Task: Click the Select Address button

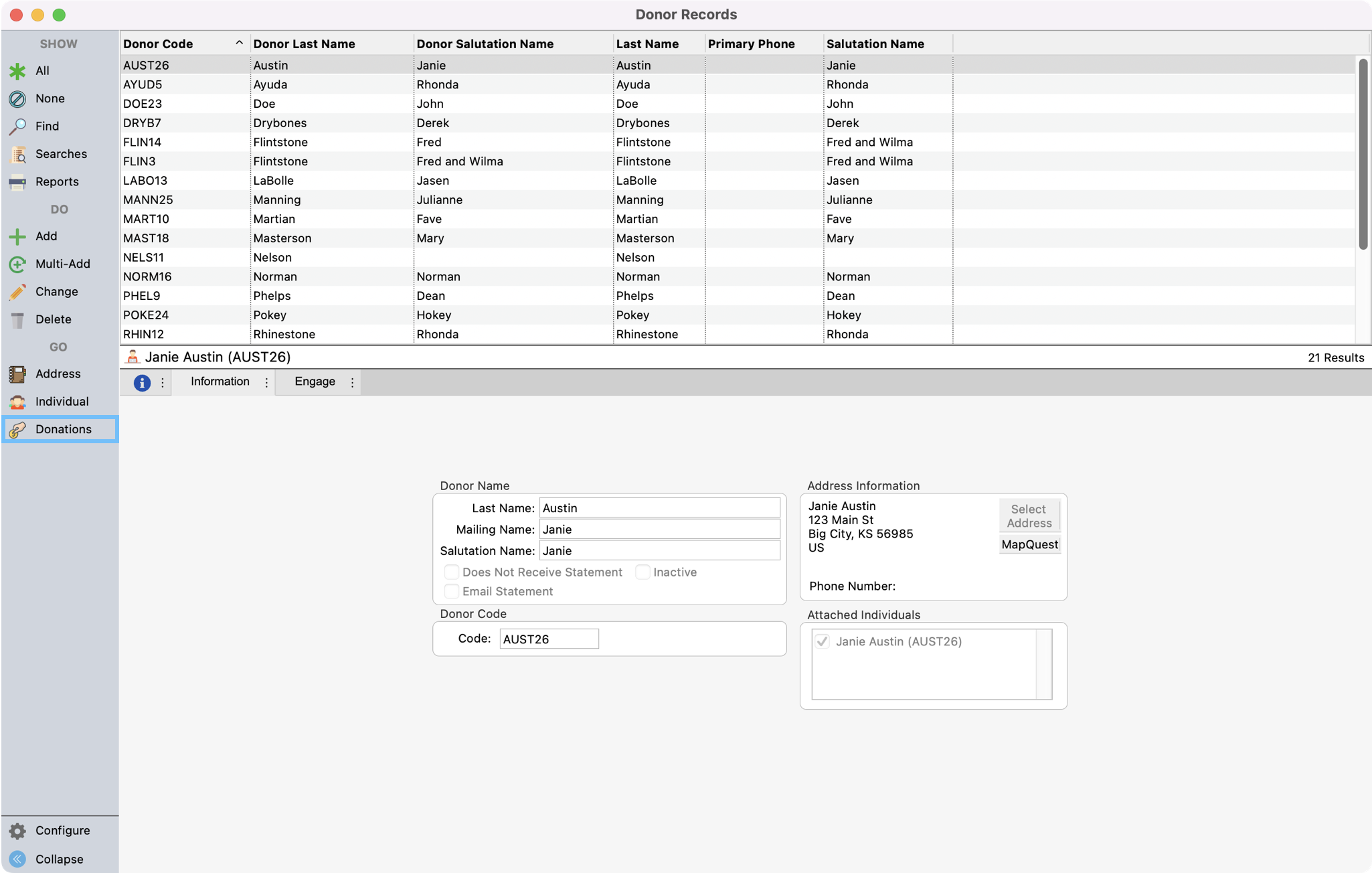Action: [x=1029, y=516]
